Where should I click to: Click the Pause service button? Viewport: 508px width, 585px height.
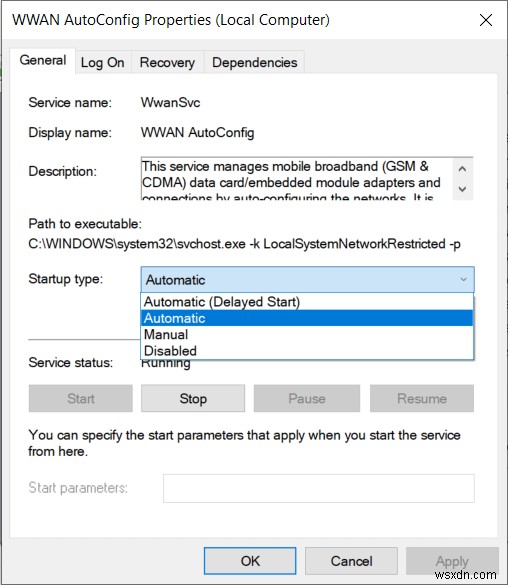[x=307, y=398]
